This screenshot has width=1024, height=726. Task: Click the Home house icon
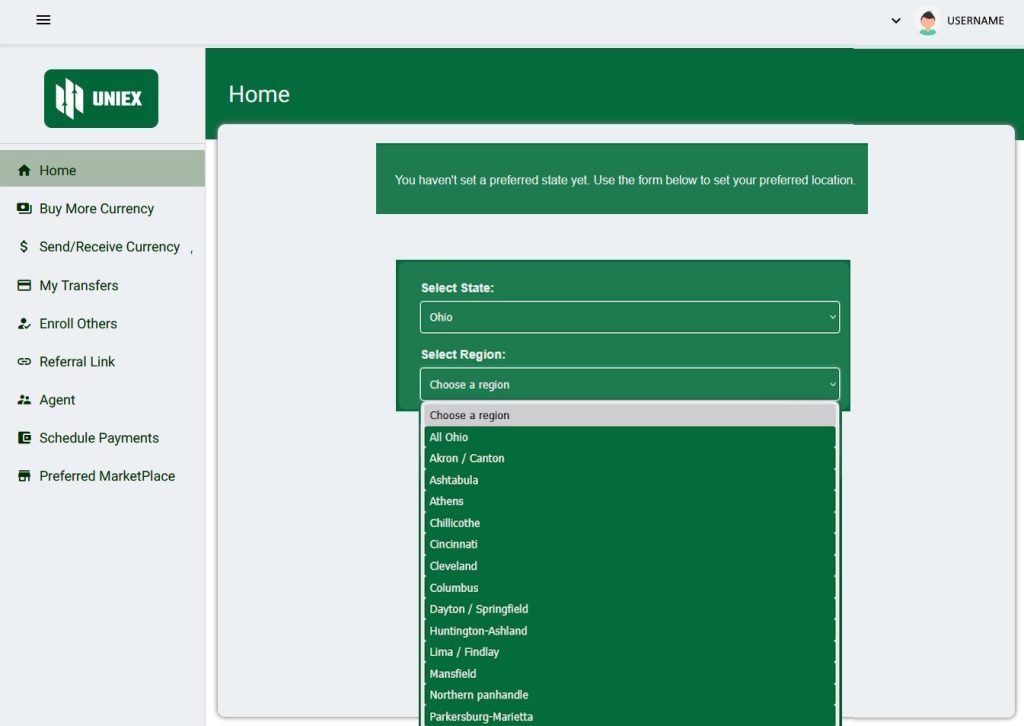click(x=24, y=171)
